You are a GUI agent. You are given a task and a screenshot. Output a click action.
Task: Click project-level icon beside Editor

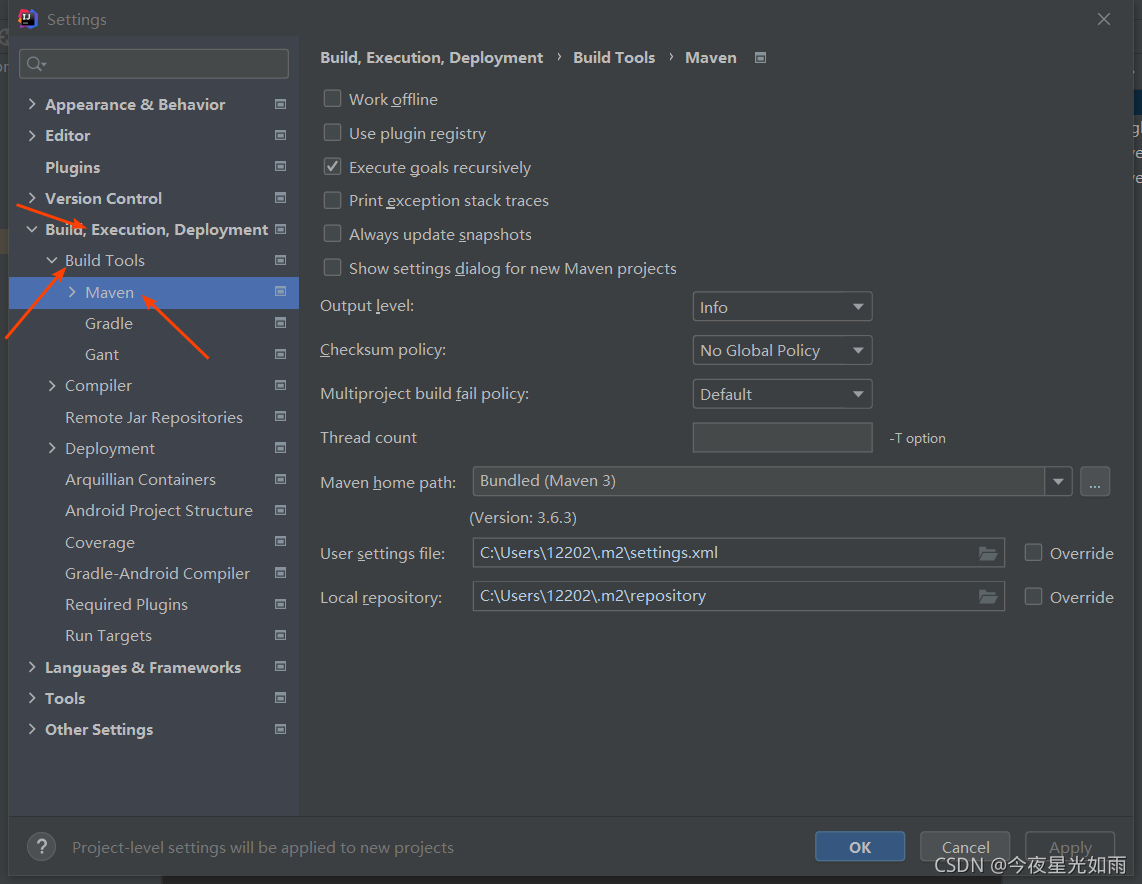[280, 135]
